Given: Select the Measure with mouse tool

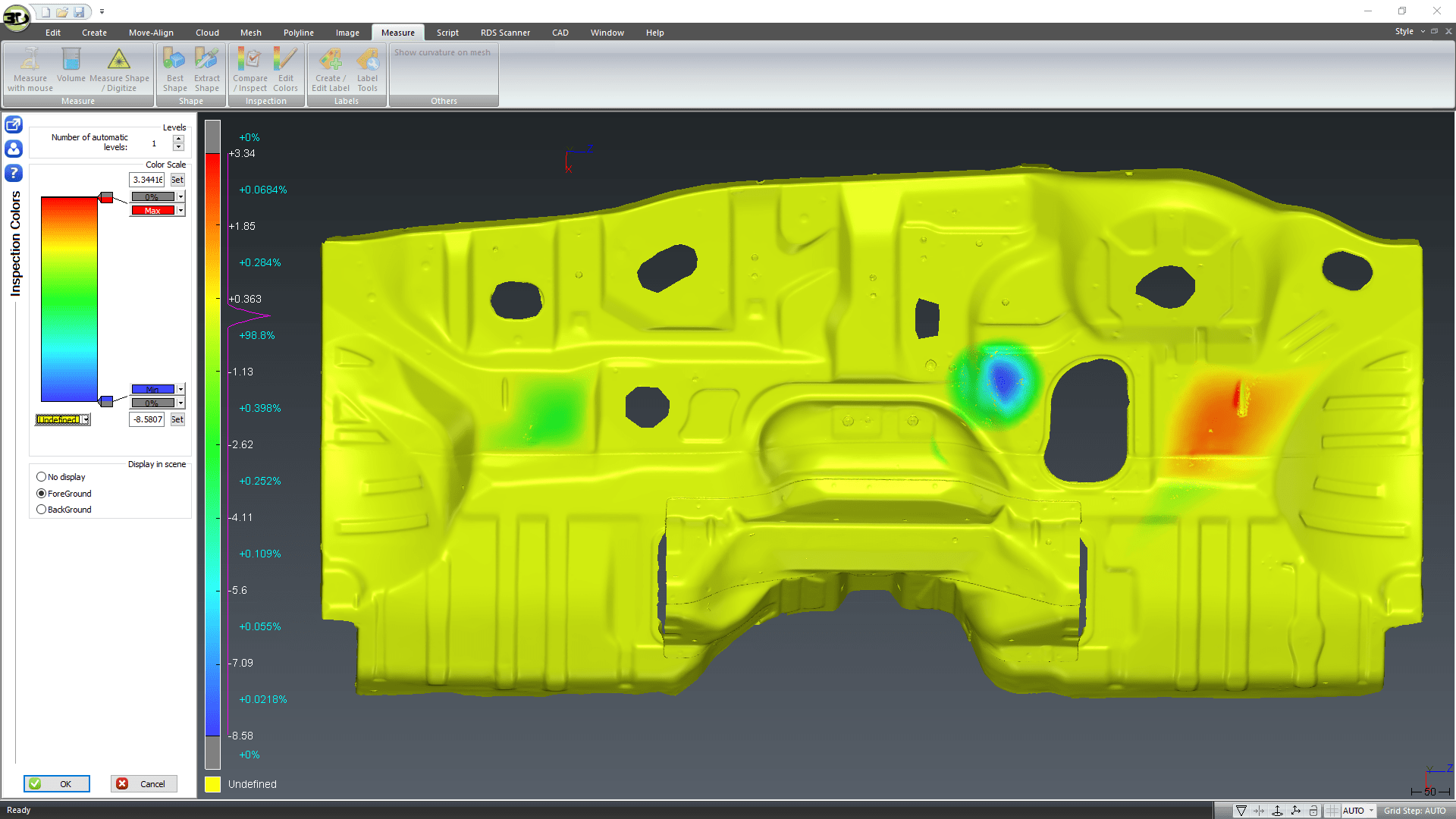Looking at the screenshot, I should click(30, 69).
